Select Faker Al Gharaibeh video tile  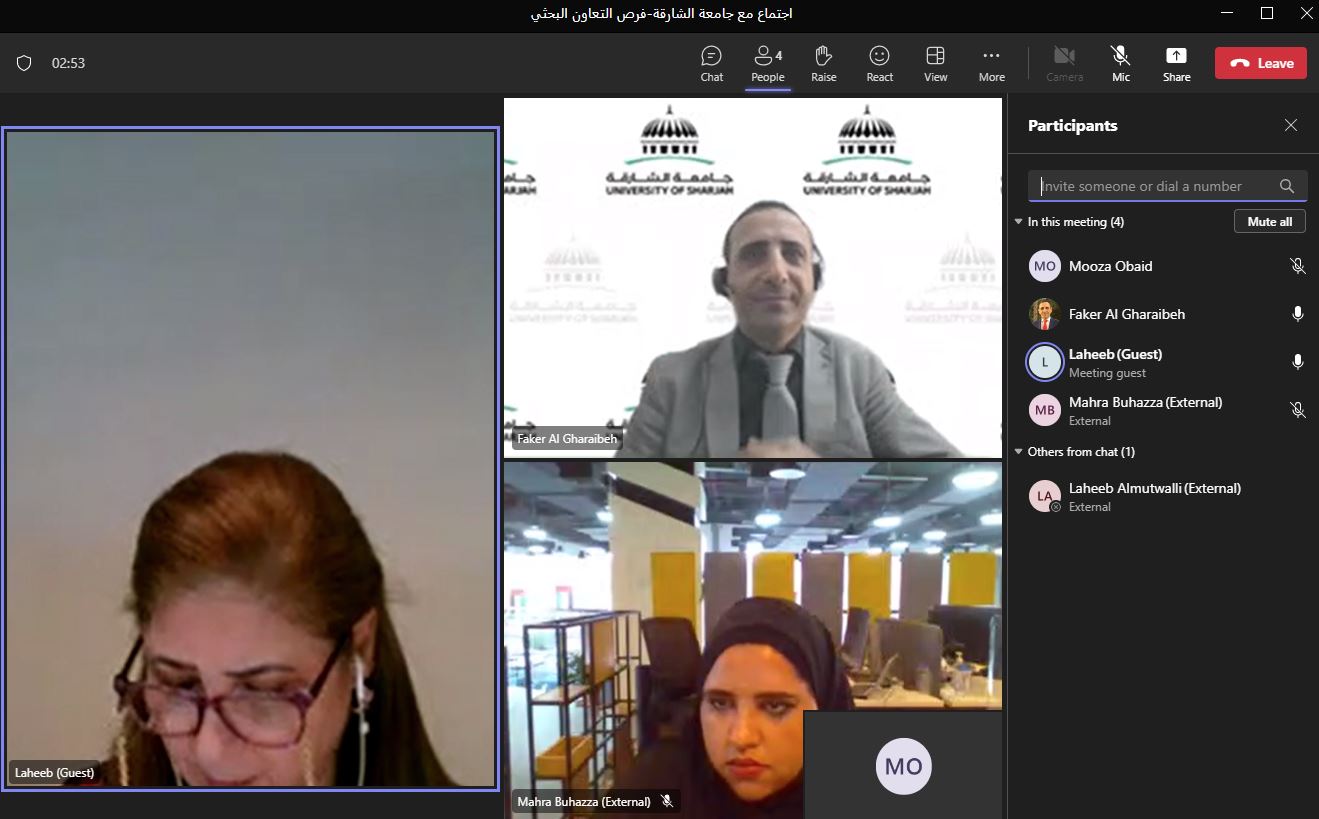pos(752,277)
